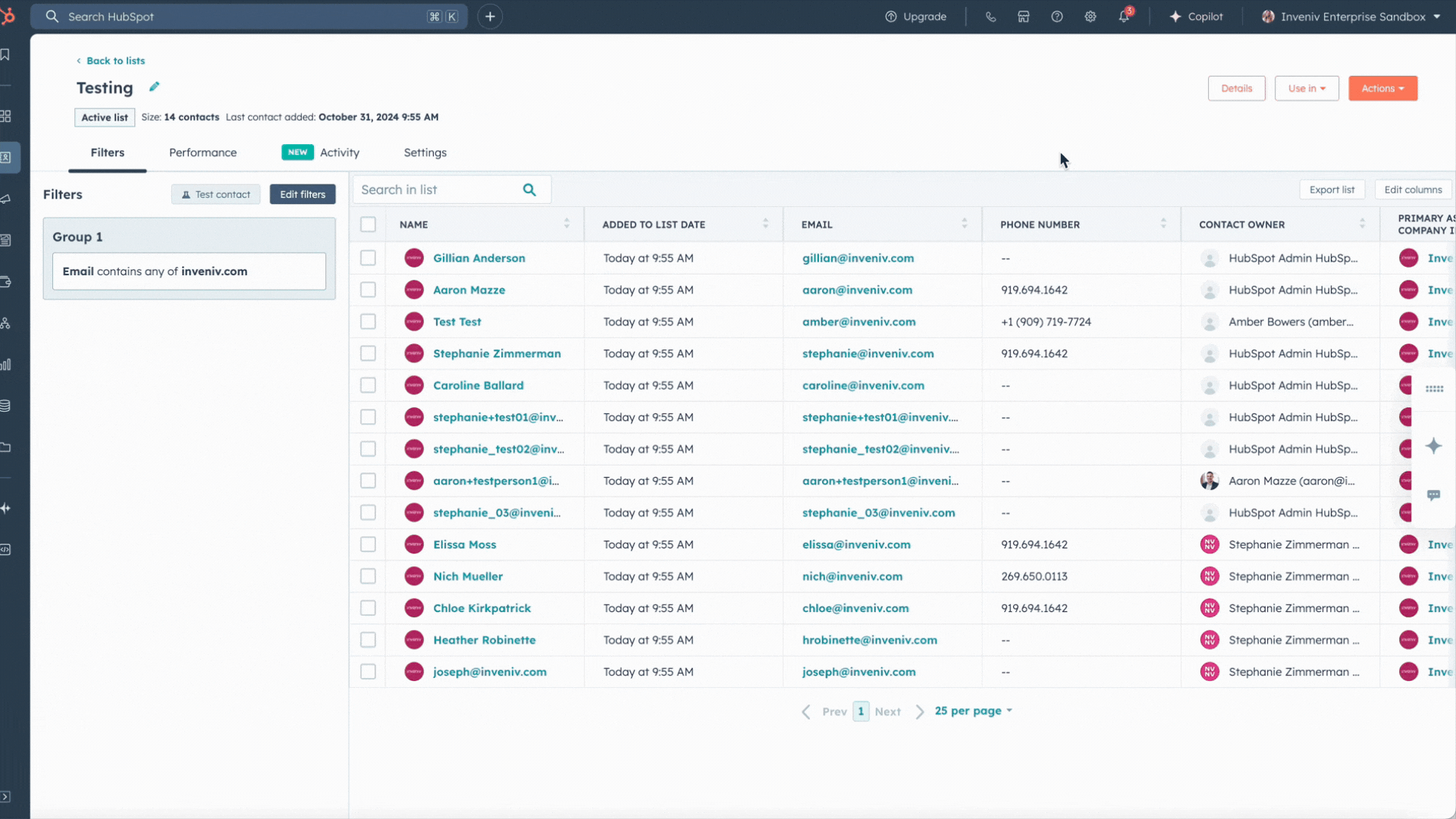1456x819 pixels.
Task: Toggle the select-all header checkbox
Action: (x=368, y=224)
